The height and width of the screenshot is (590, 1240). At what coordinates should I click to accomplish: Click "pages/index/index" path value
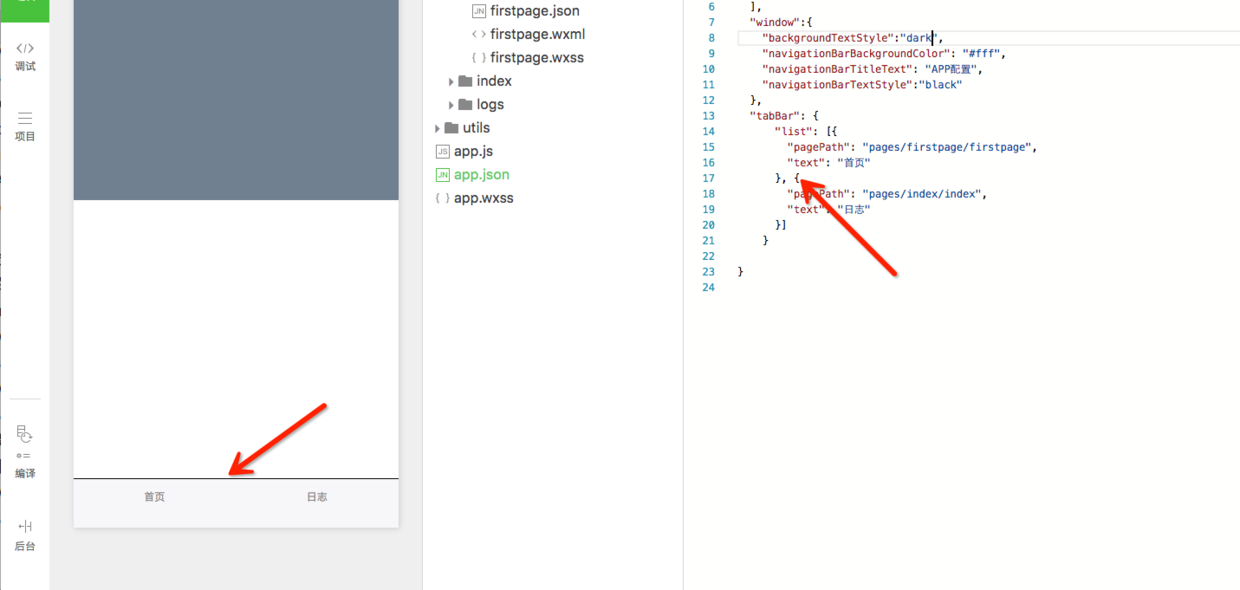[x=921, y=194]
